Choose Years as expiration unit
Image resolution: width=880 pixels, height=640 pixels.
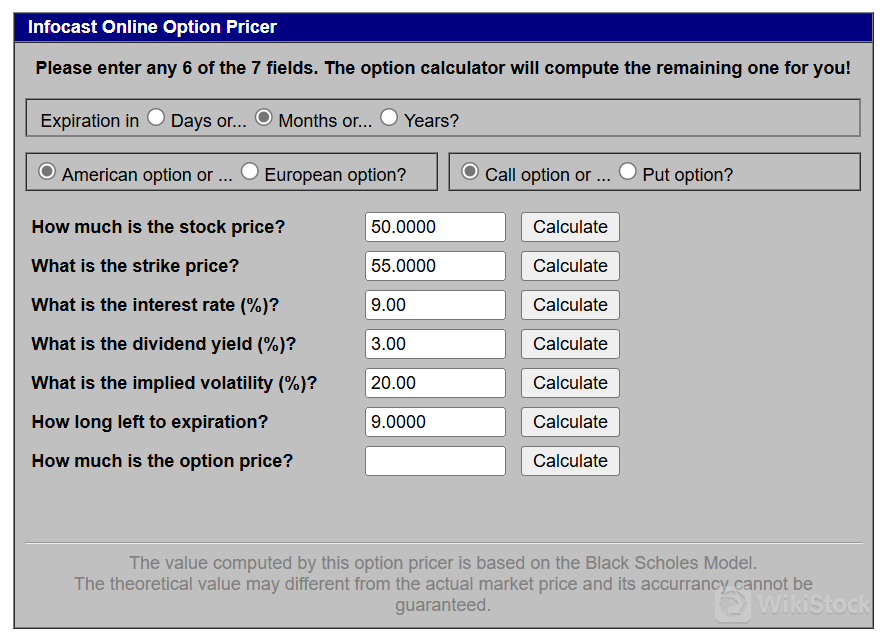pyautogui.click(x=389, y=118)
